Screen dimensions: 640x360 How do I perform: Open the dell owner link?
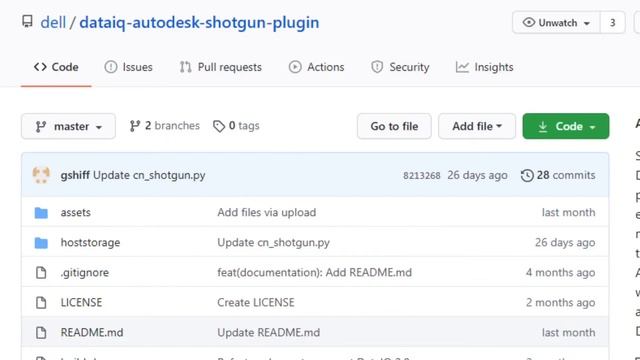tap(53, 22)
